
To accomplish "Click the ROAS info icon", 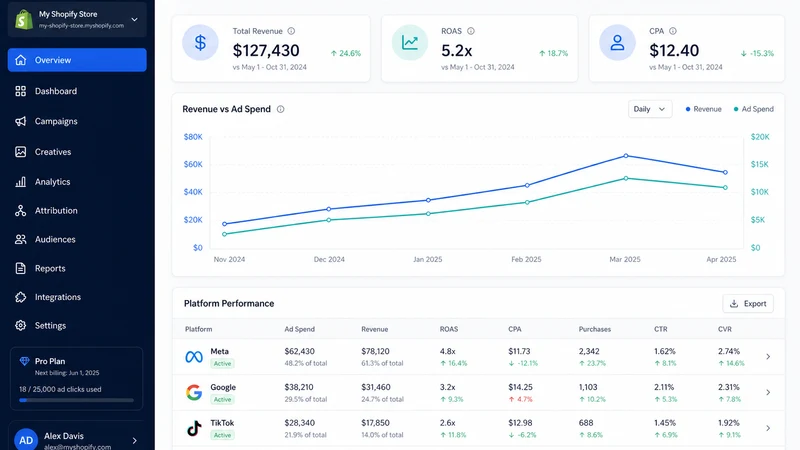I will tap(471, 31).
